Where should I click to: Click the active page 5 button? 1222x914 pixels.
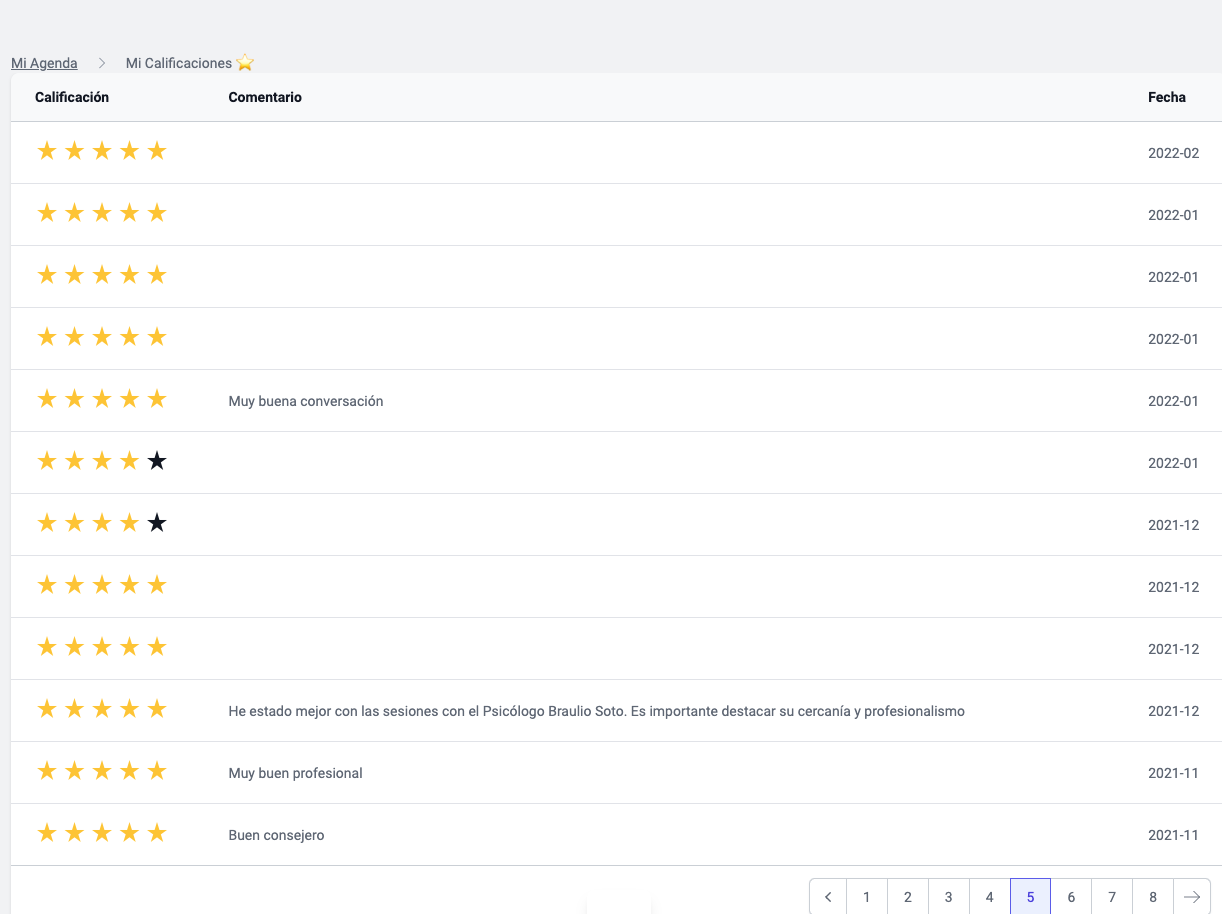[x=1030, y=897]
